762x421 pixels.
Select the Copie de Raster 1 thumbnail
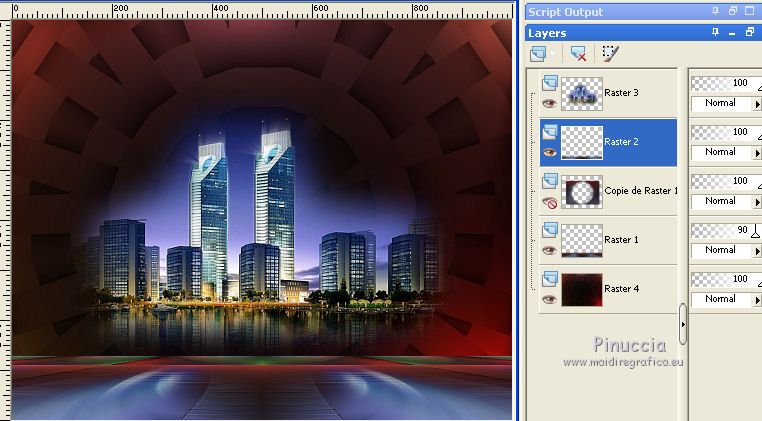coord(582,192)
